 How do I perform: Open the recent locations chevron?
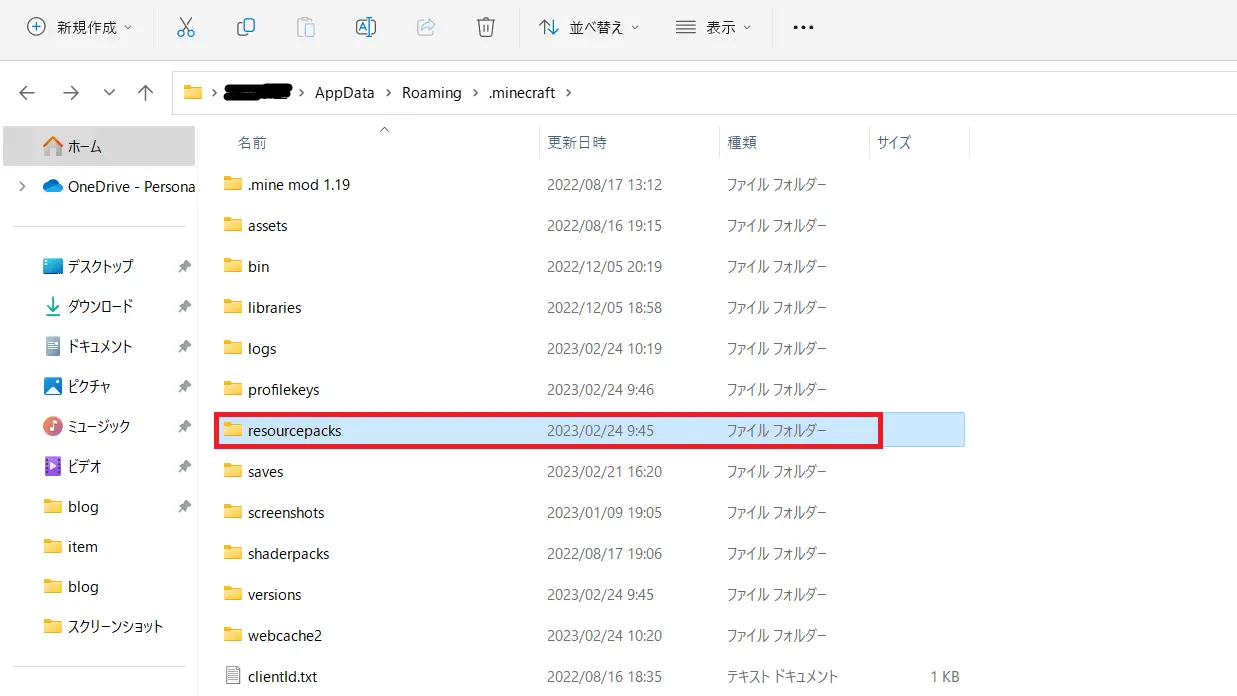point(109,93)
